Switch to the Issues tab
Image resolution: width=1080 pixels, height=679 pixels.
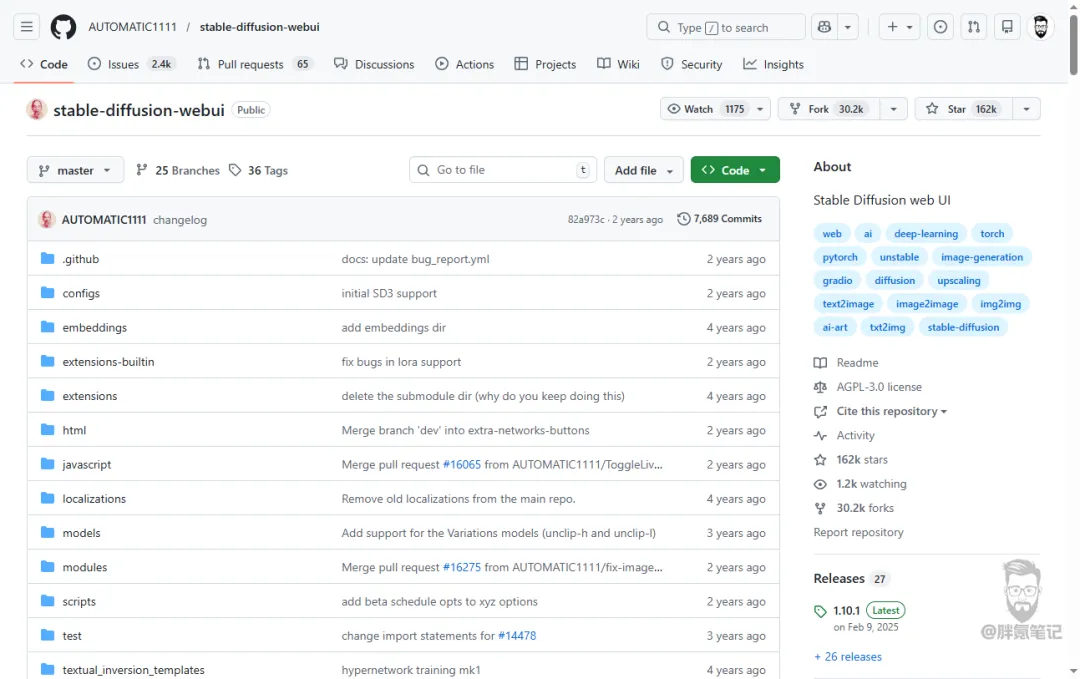tap(132, 64)
